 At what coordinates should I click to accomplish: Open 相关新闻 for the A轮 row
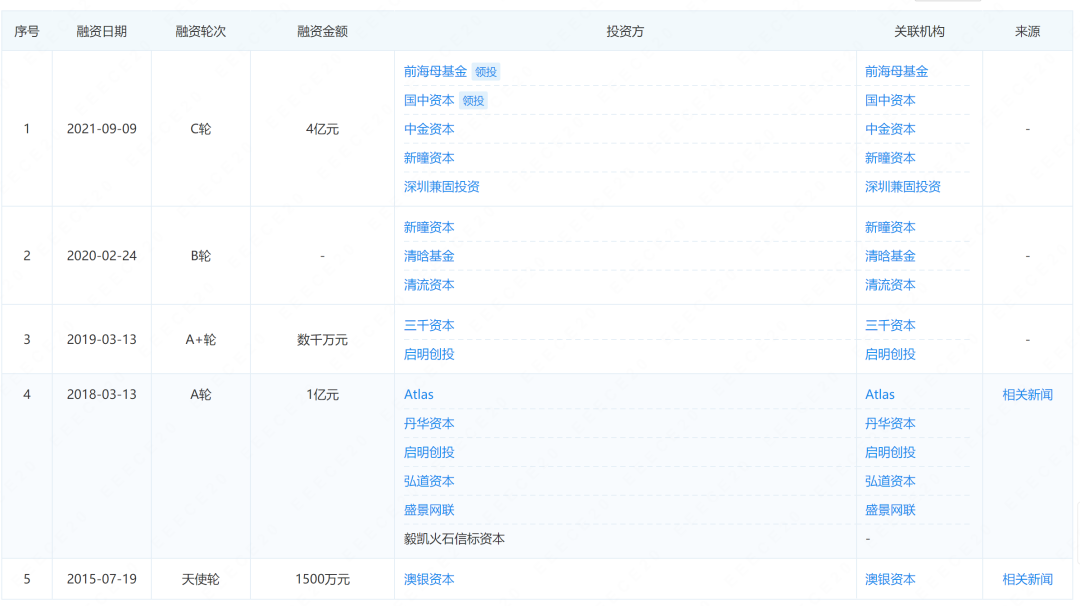click(1027, 395)
